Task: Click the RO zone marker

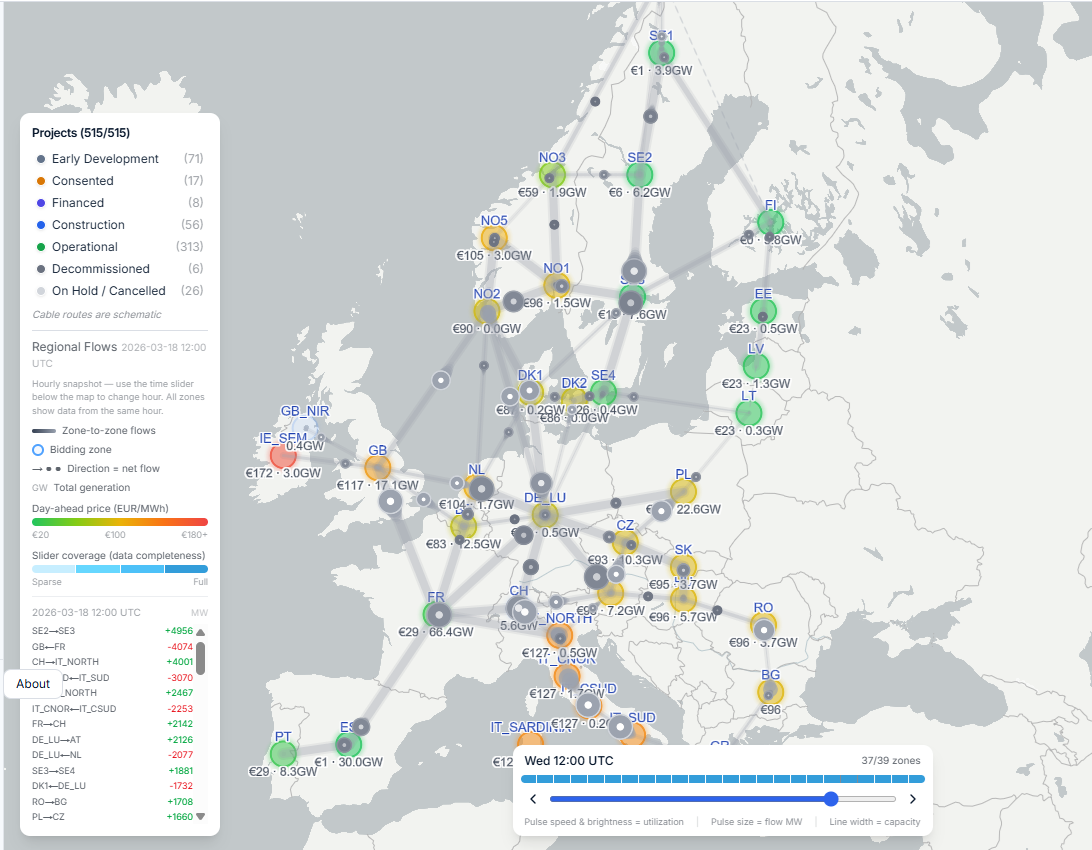Action: (x=763, y=627)
